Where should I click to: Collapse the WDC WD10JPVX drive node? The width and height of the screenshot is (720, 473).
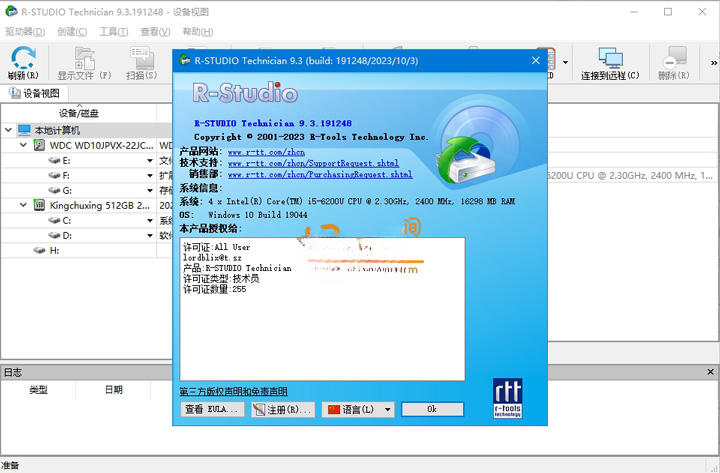(23, 145)
